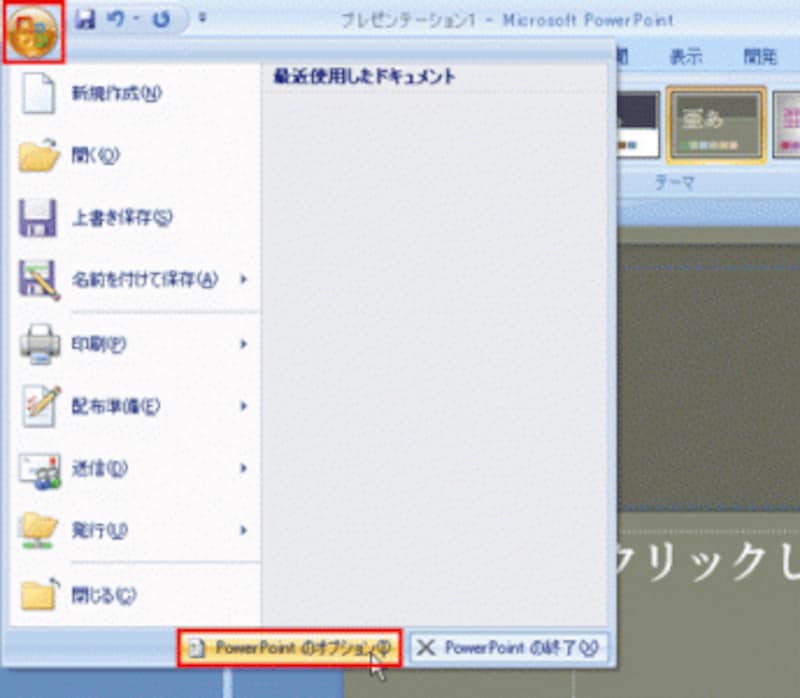
Task: Click the Save floppy icon in quick access toolbar
Action: coord(85,19)
